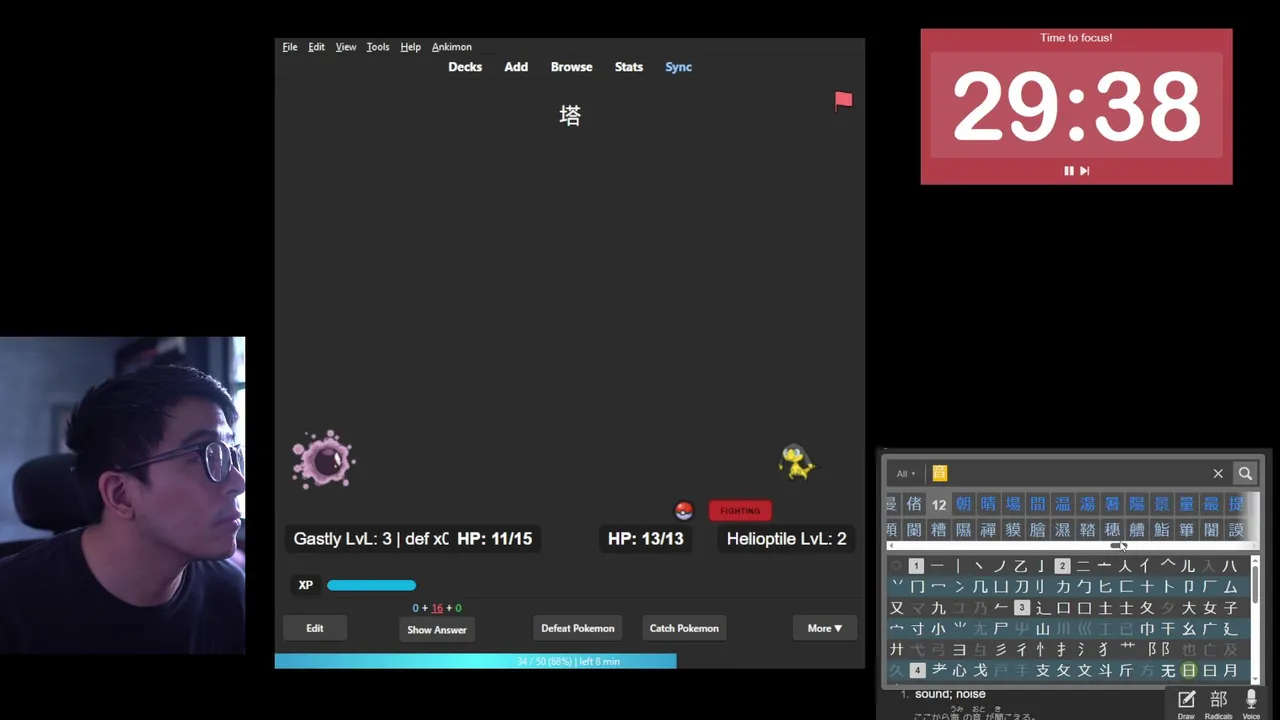Skip to the next timer session
Screen dimensions: 1280x720
coord(1085,171)
